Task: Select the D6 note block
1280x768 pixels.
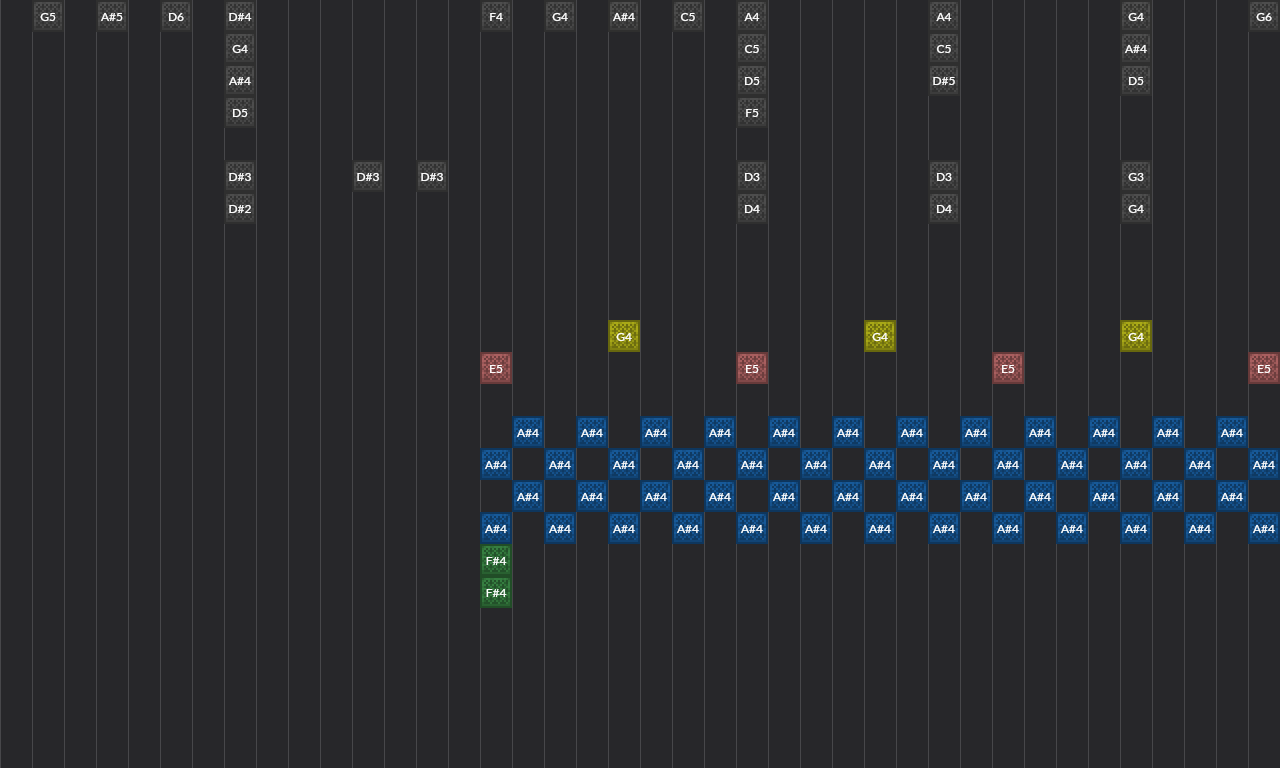Action: coord(176,17)
